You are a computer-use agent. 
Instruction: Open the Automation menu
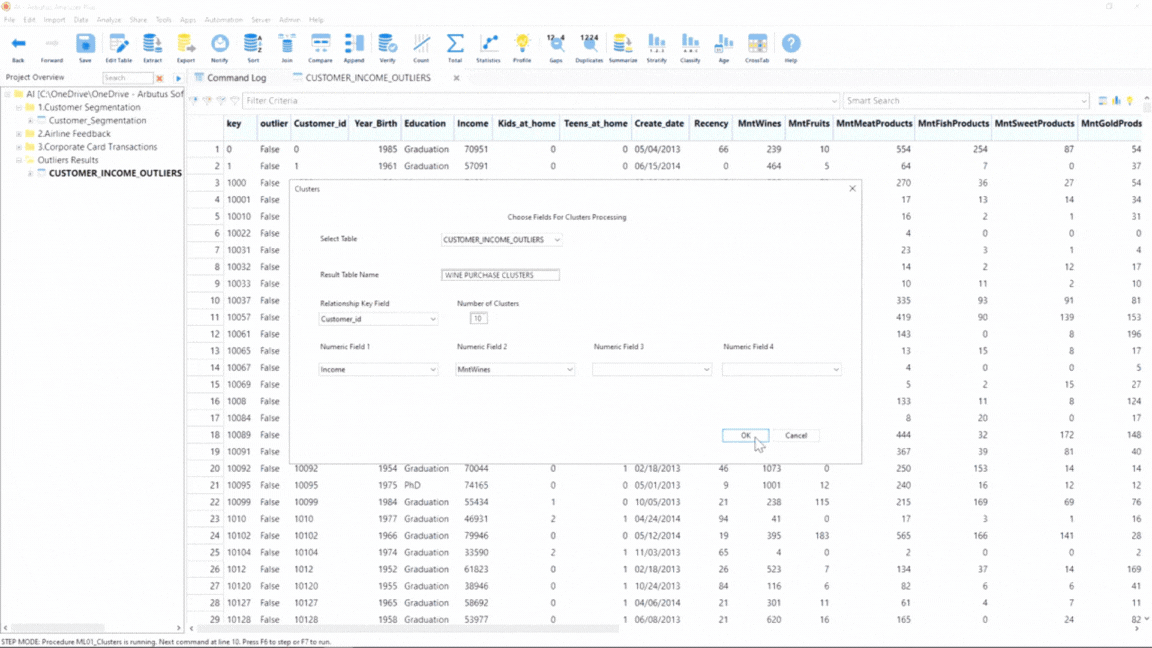point(223,20)
